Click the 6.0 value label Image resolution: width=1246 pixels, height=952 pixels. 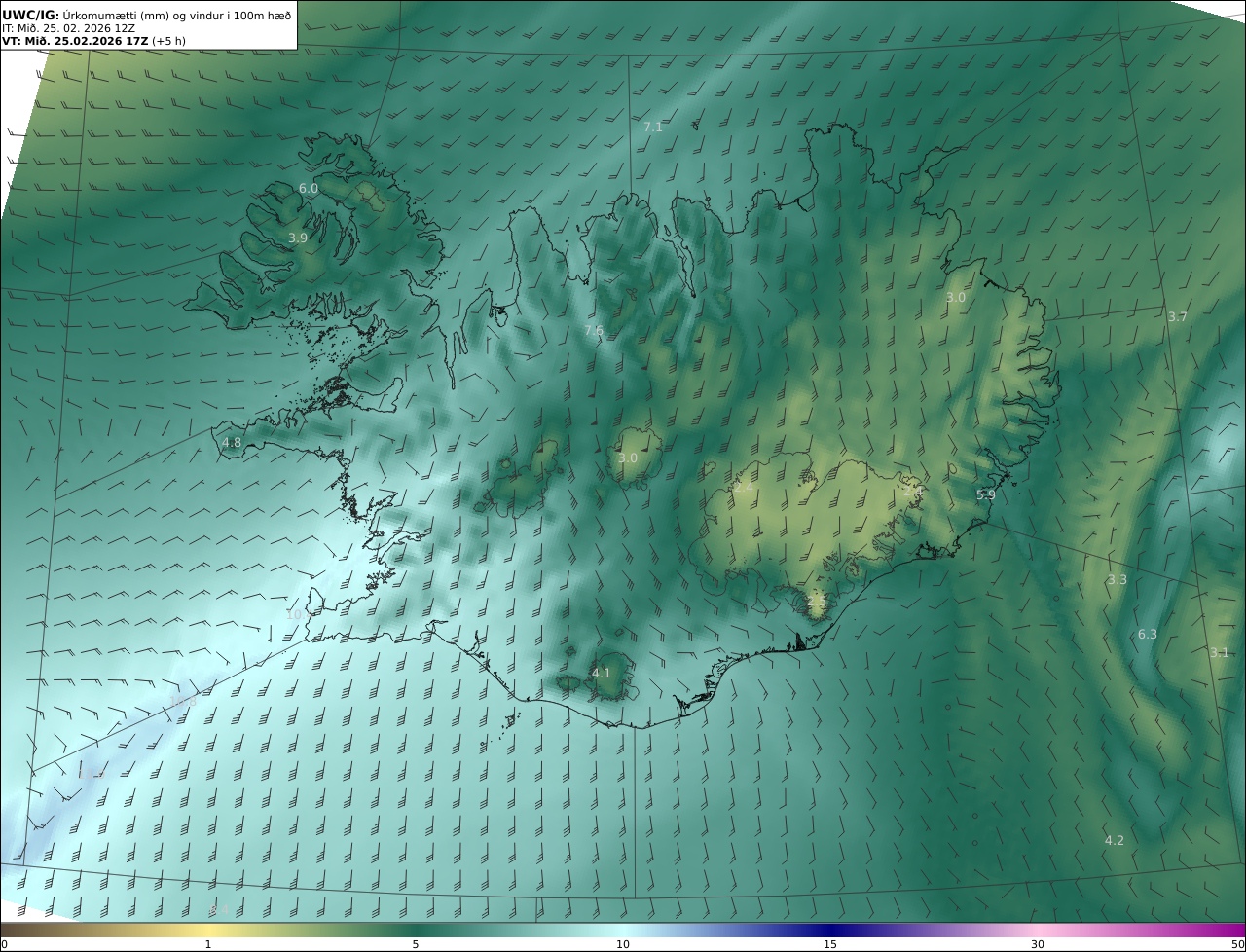pos(309,189)
